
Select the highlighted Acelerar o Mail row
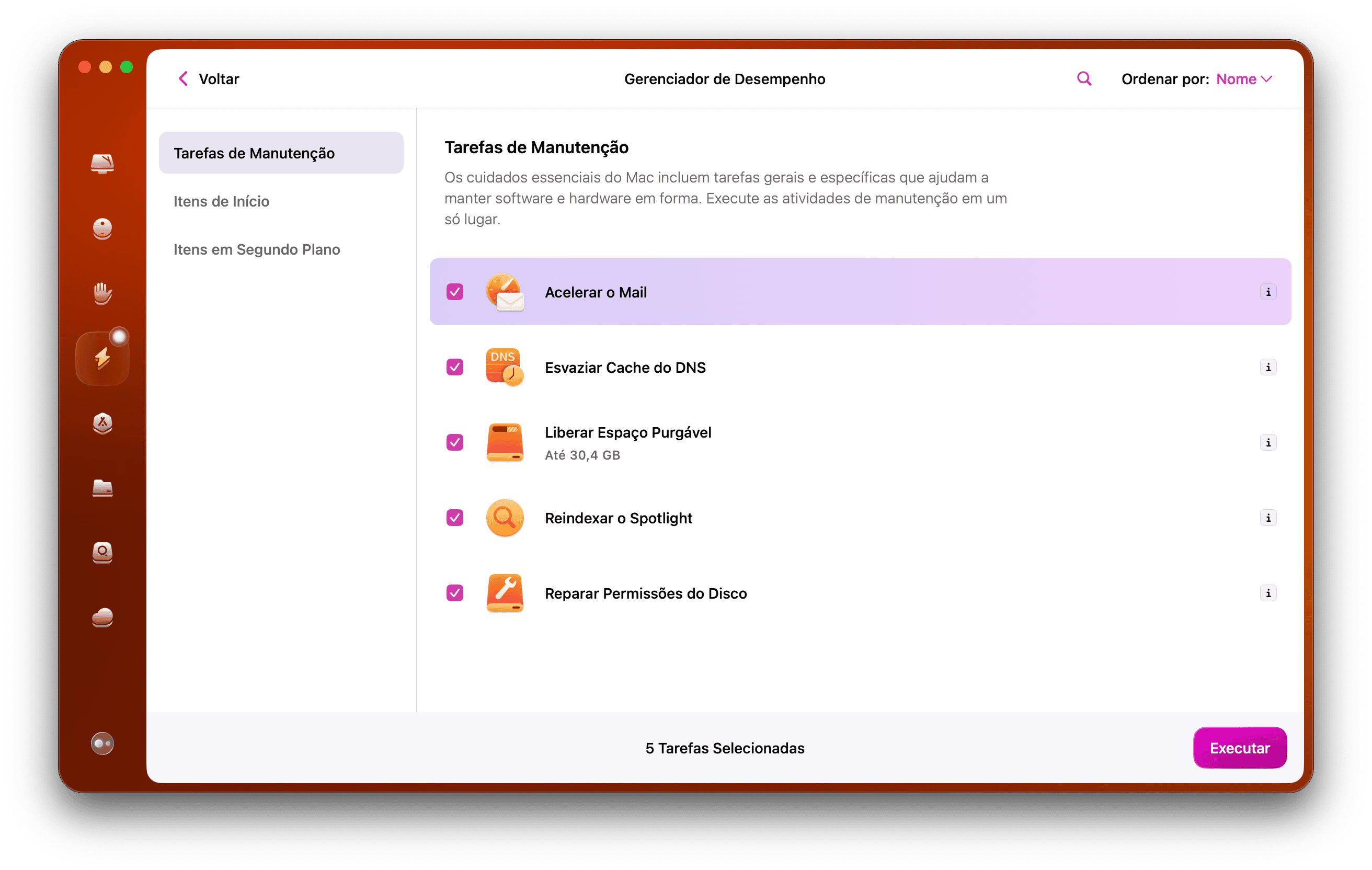click(x=798, y=292)
